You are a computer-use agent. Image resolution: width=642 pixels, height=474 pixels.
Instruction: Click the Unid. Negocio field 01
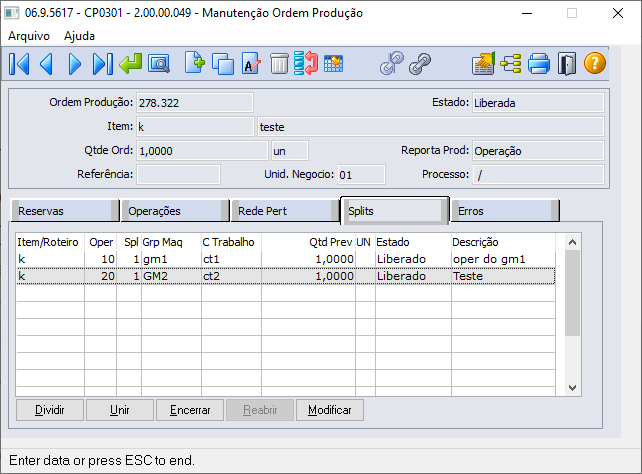point(361,175)
